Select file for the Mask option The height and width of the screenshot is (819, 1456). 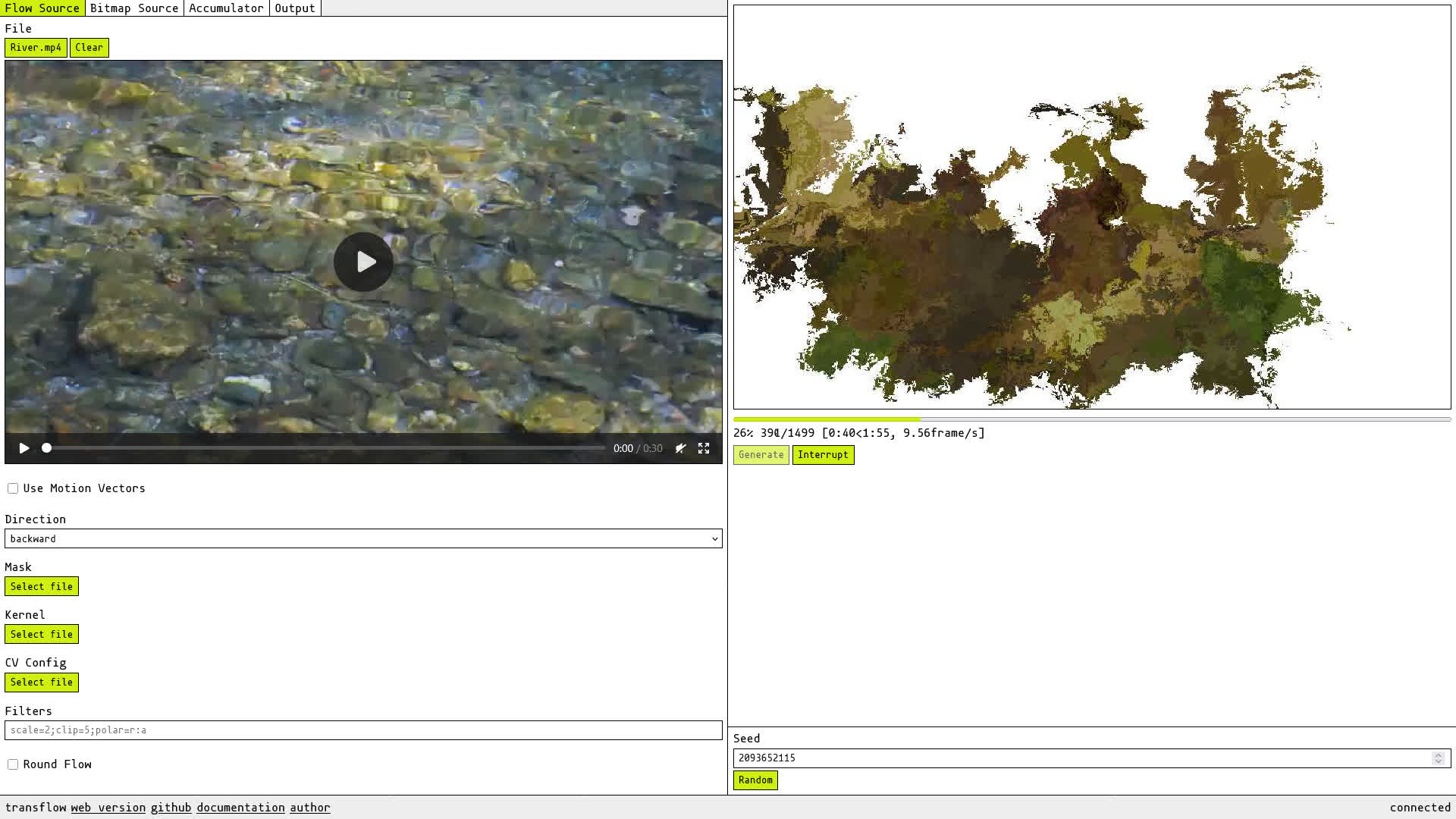pos(42,587)
